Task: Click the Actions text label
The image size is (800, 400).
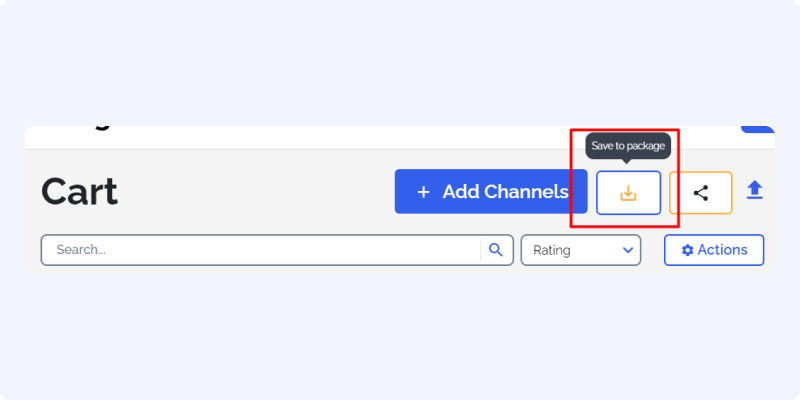Action: 722,250
